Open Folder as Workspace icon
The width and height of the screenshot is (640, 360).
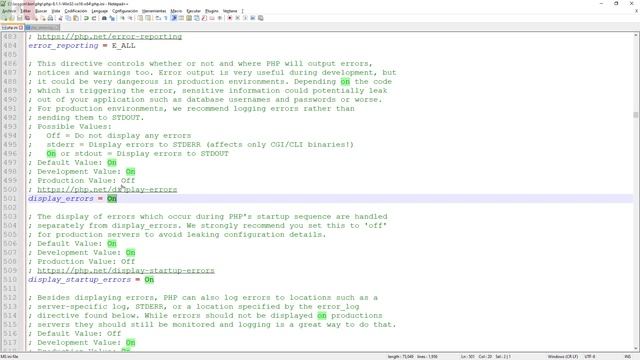tap(212, 18)
